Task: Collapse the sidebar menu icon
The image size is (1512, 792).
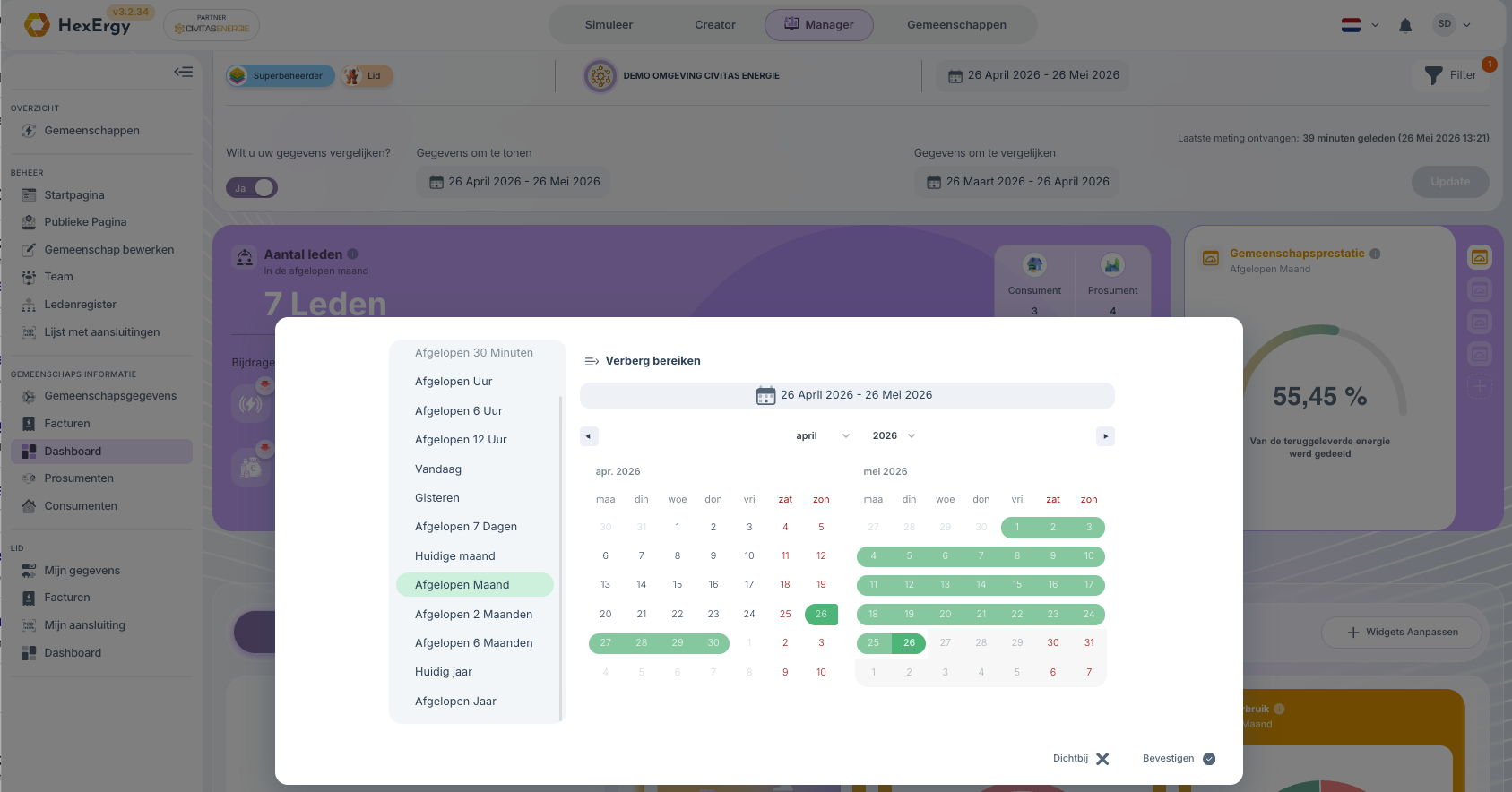Action: coord(183,72)
